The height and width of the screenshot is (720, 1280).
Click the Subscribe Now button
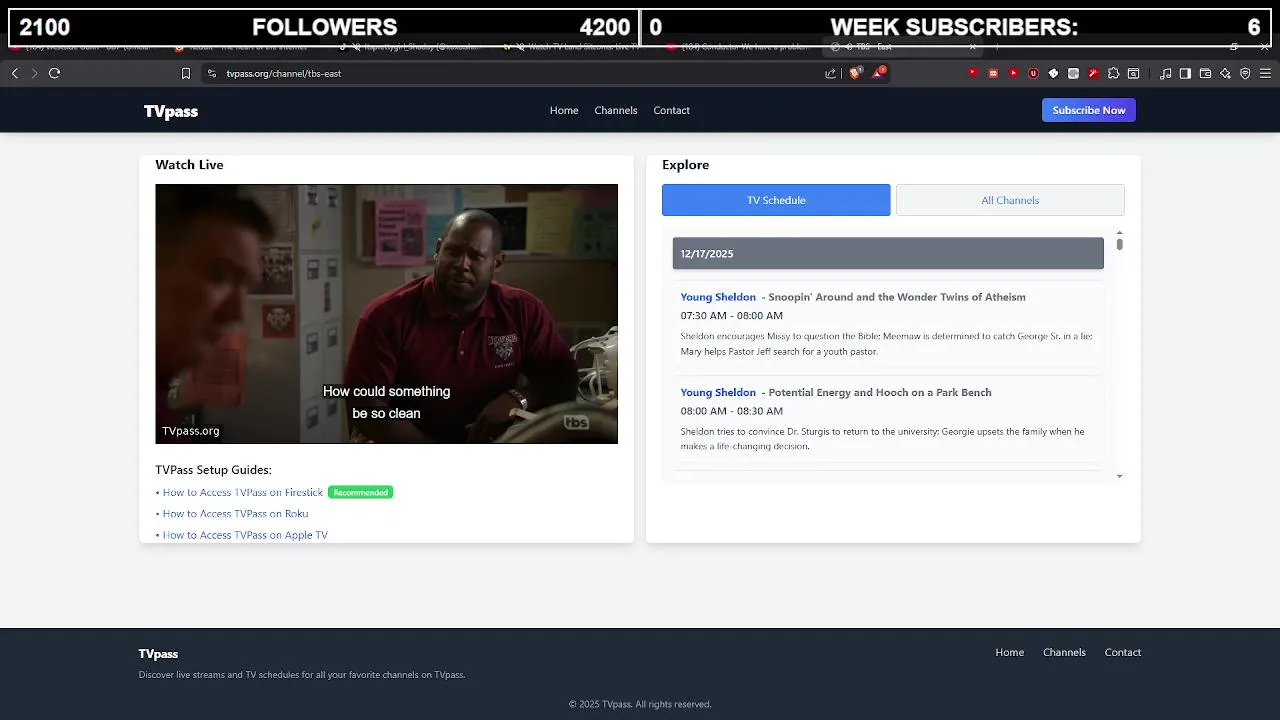pos(1089,110)
